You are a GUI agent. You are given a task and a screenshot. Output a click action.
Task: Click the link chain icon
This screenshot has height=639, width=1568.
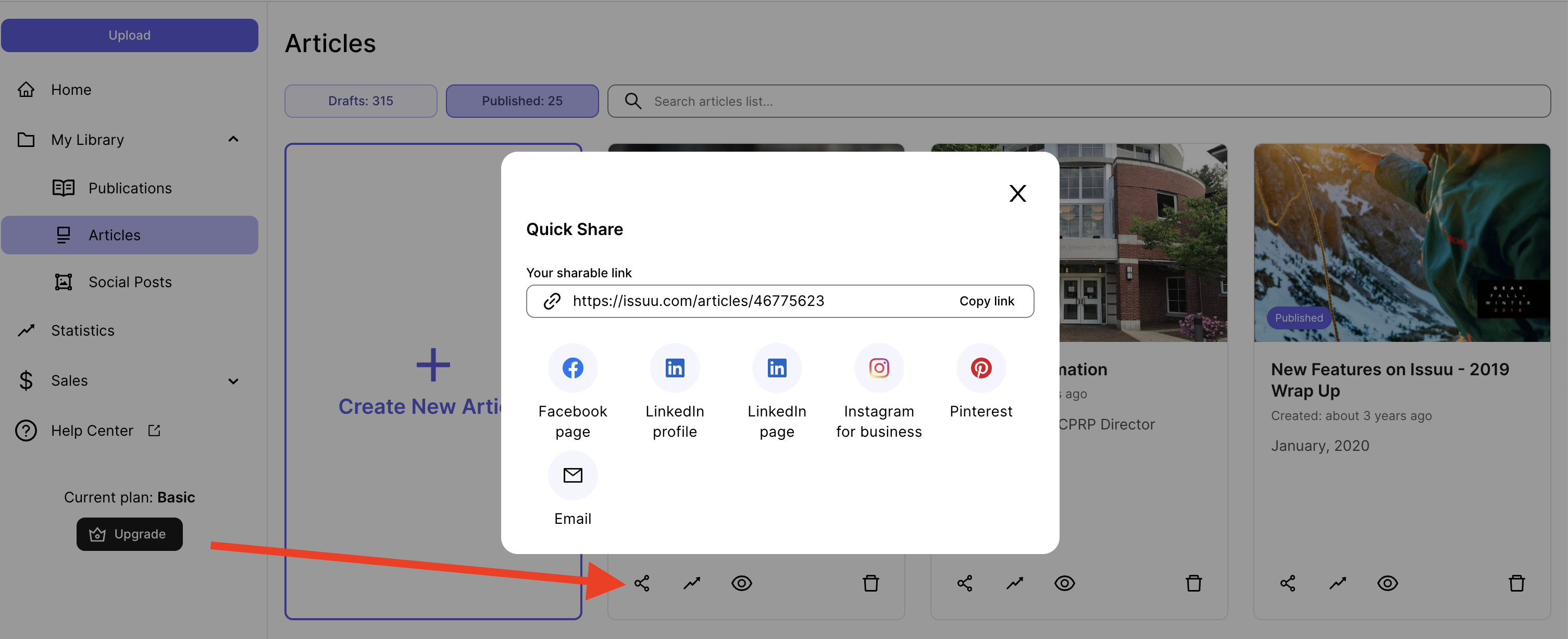click(x=552, y=301)
